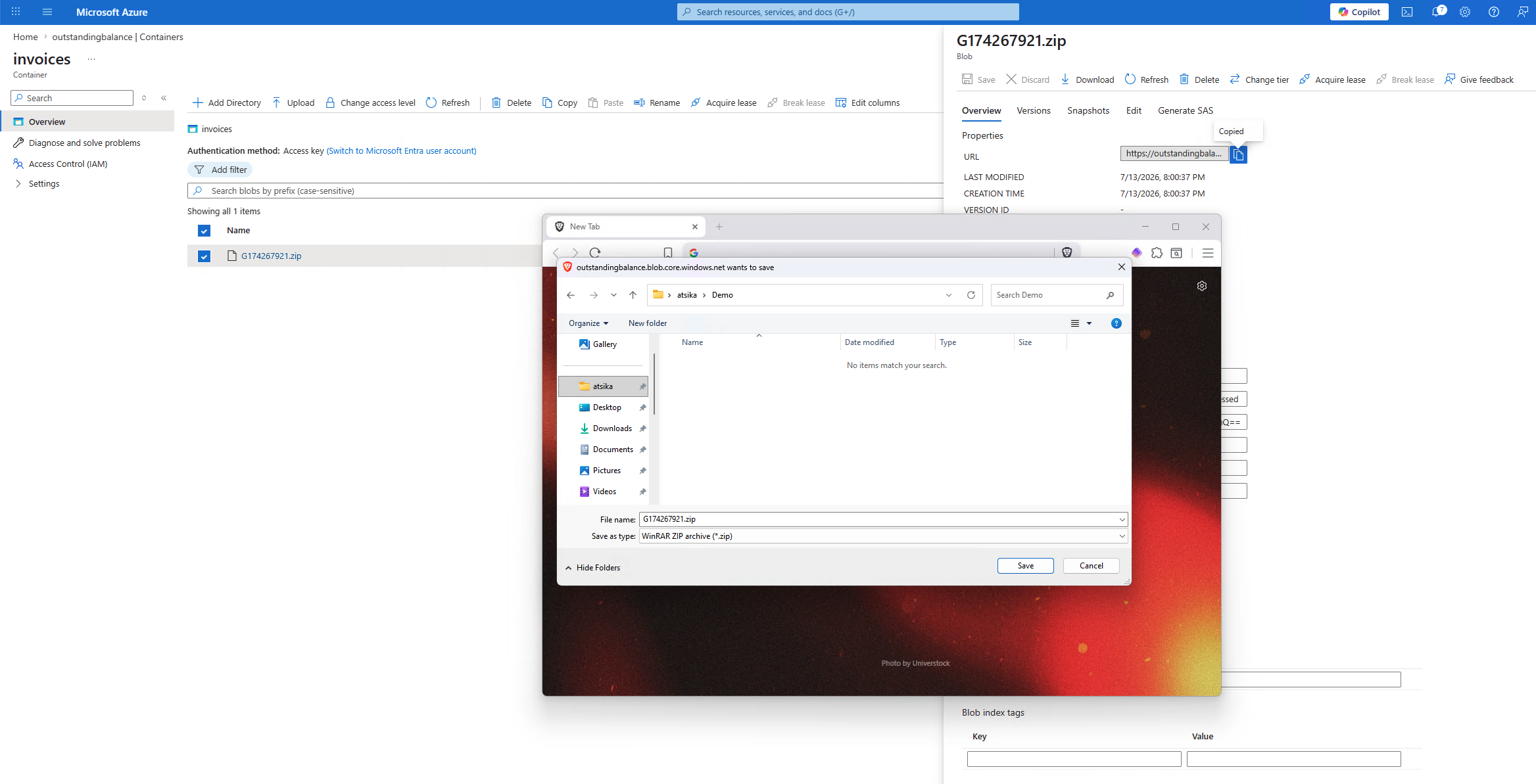
Task: Switch to Microsoft Entra user account
Action: point(401,150)
